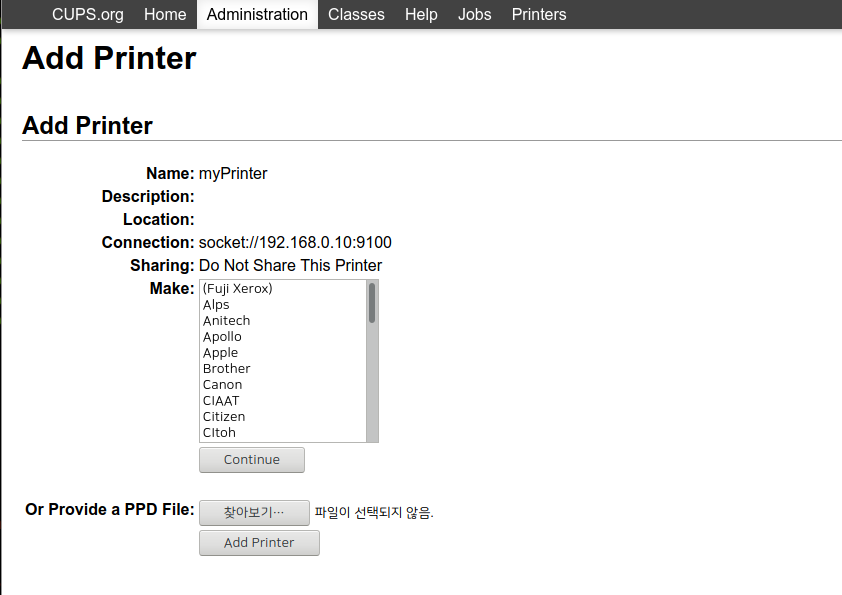Click the Make list scrollbar thumb
This screenshot has height=595, width=842.
[x=372, y=303]
